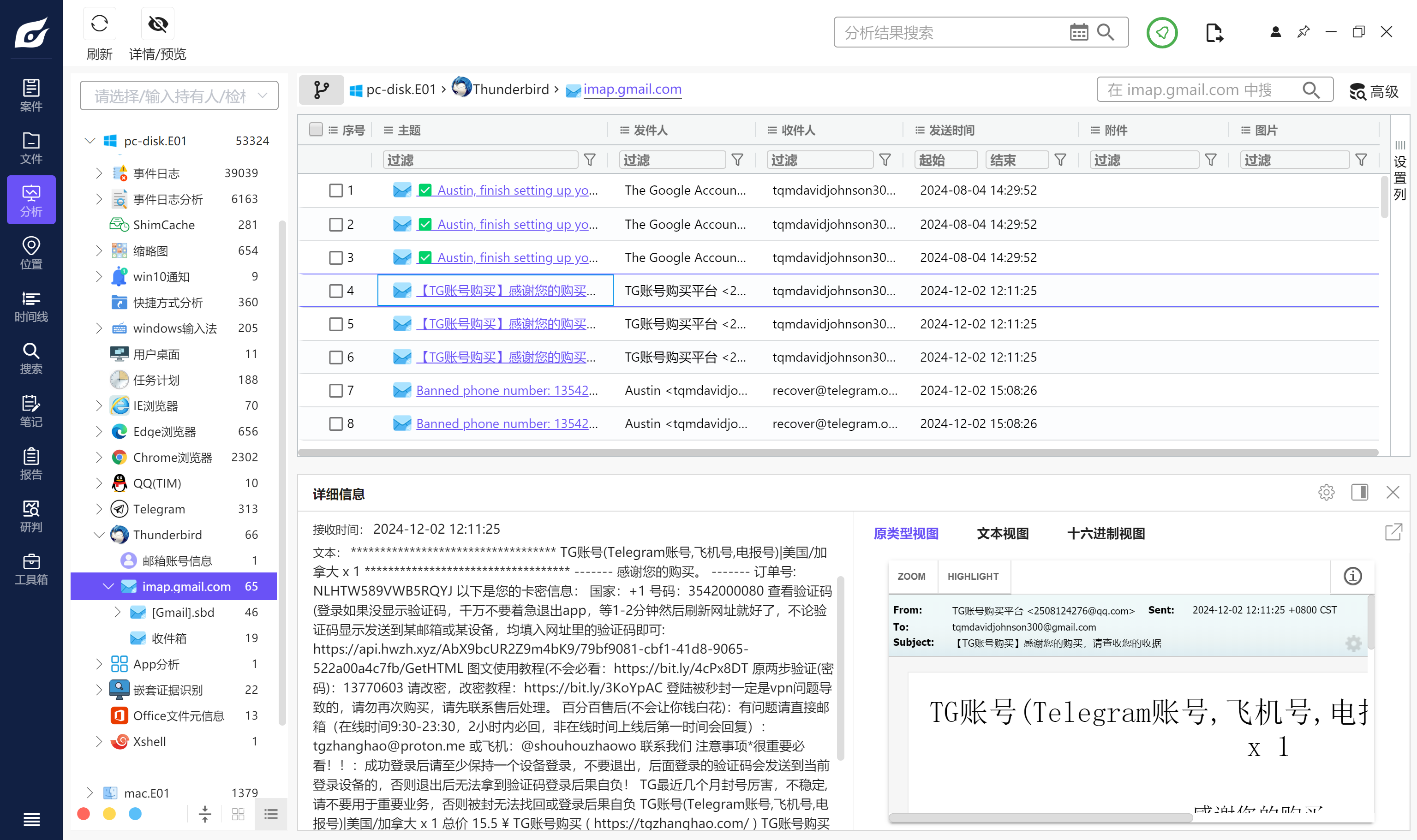Select the blue color tag dot
Viewport: 1417px width, 840px height.
coord(135,813)
